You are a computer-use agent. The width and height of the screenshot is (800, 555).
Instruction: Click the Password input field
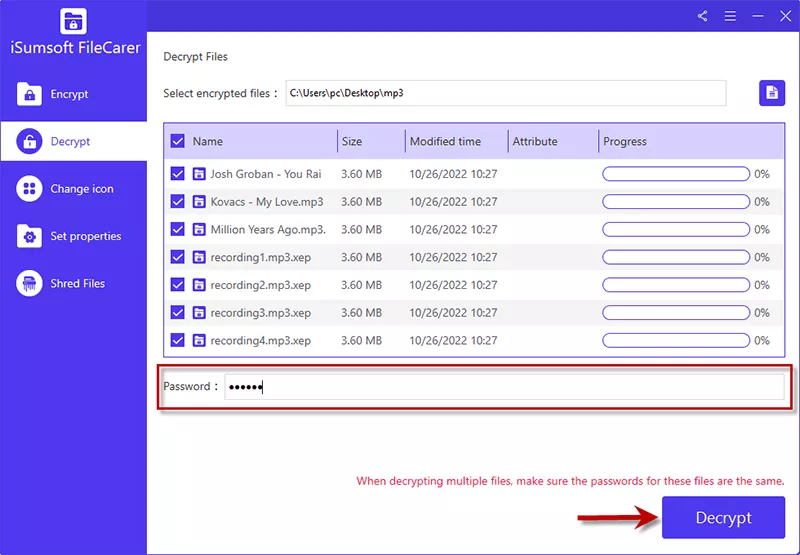(x=503, y=387)
